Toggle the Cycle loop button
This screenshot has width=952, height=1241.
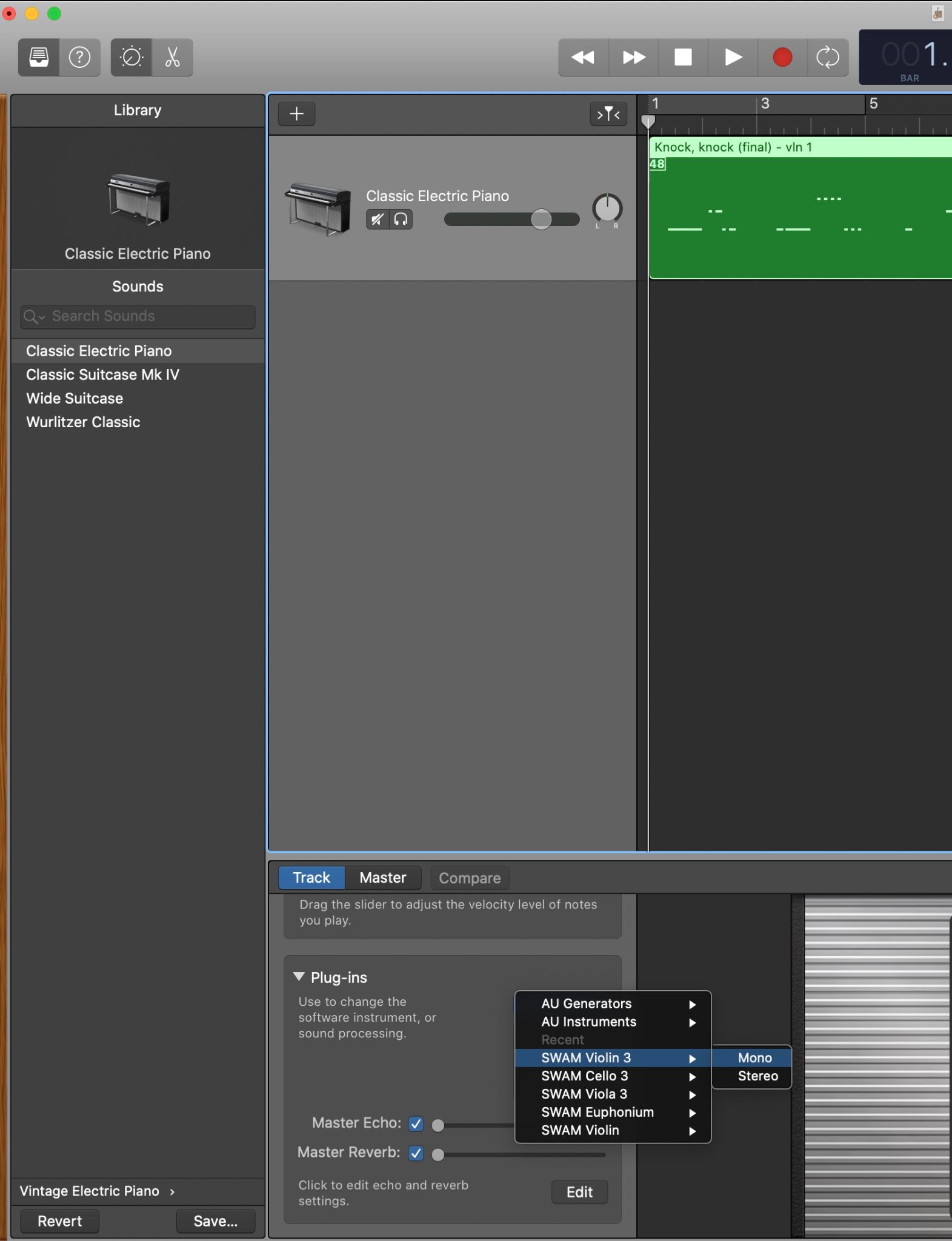coord(827,58)
